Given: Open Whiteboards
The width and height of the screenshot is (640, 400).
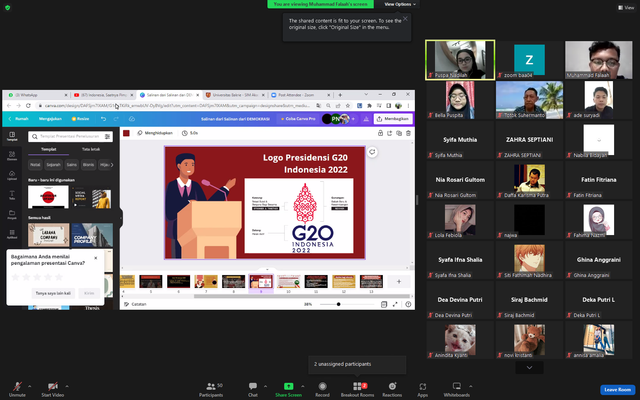Looking at the screenshot, I should click(457, 389).
